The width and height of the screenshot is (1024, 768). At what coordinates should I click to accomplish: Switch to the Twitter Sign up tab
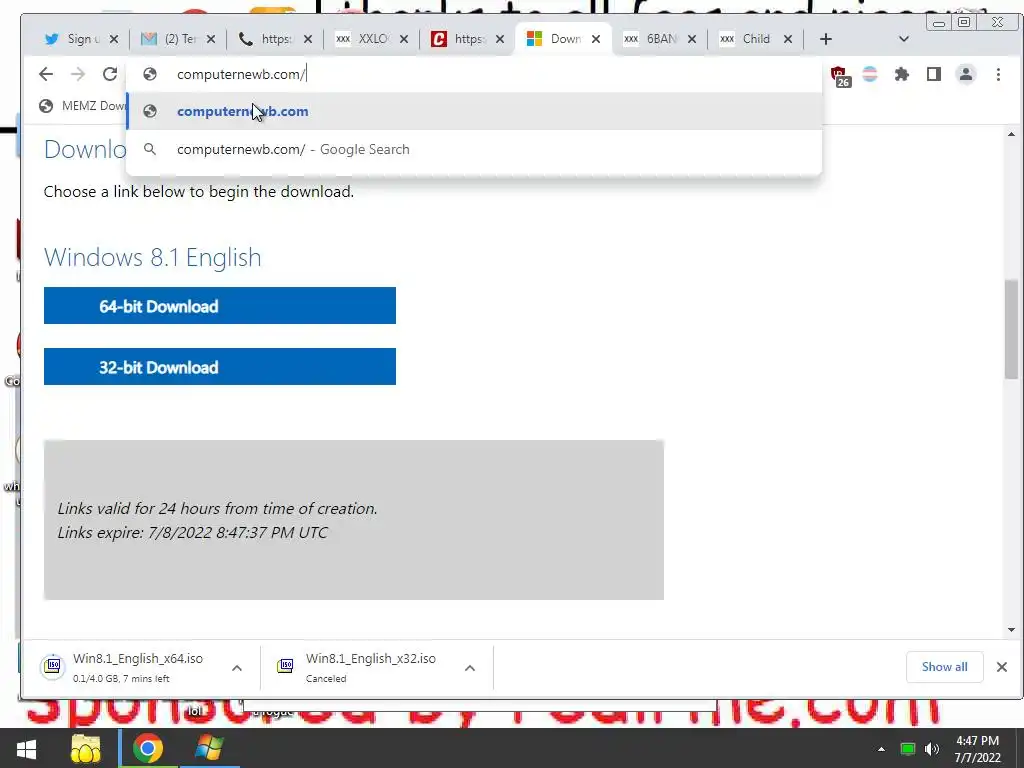coord(72,39)
